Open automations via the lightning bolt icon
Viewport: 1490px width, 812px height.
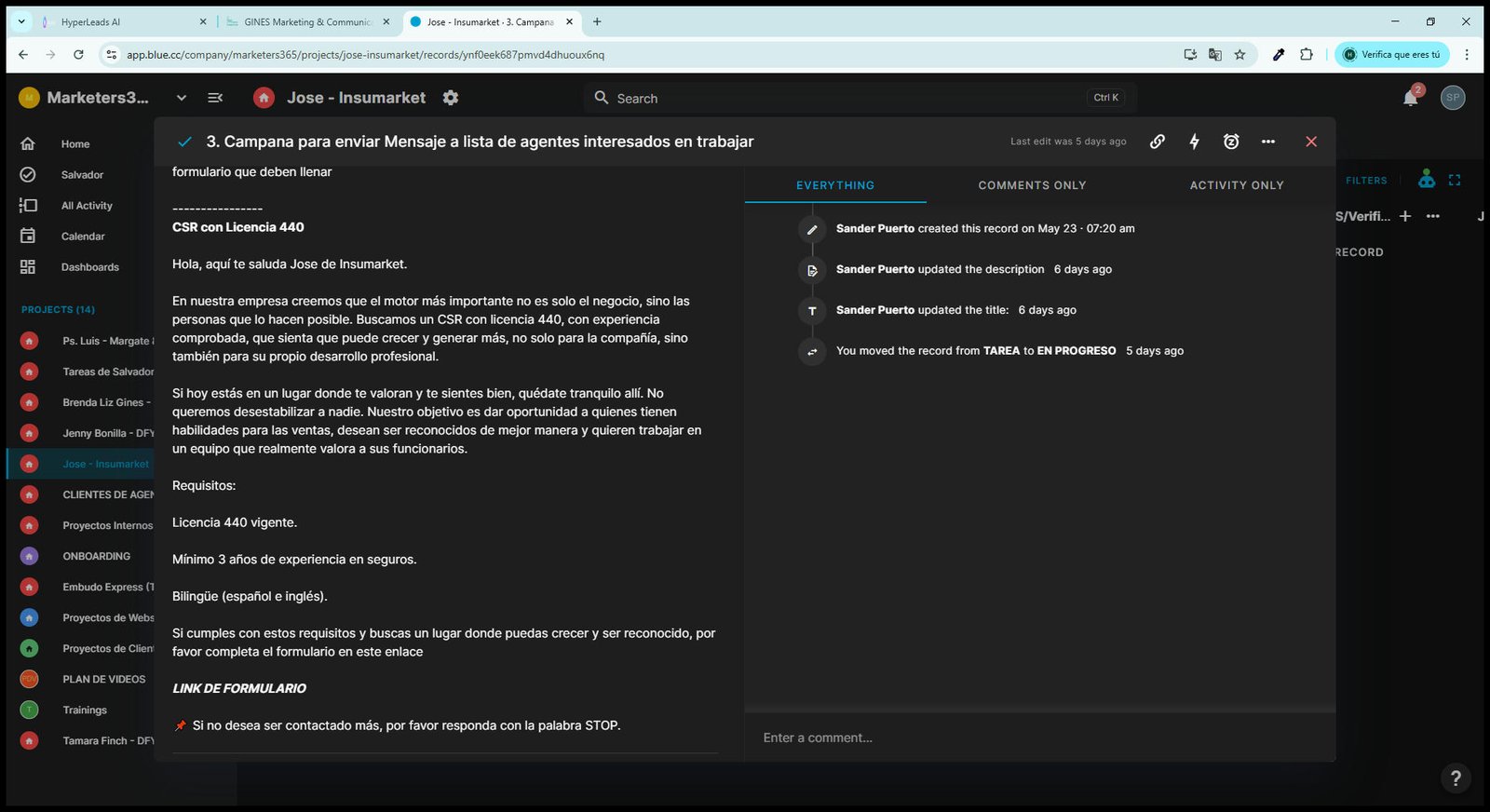(x=1194, y=142)
